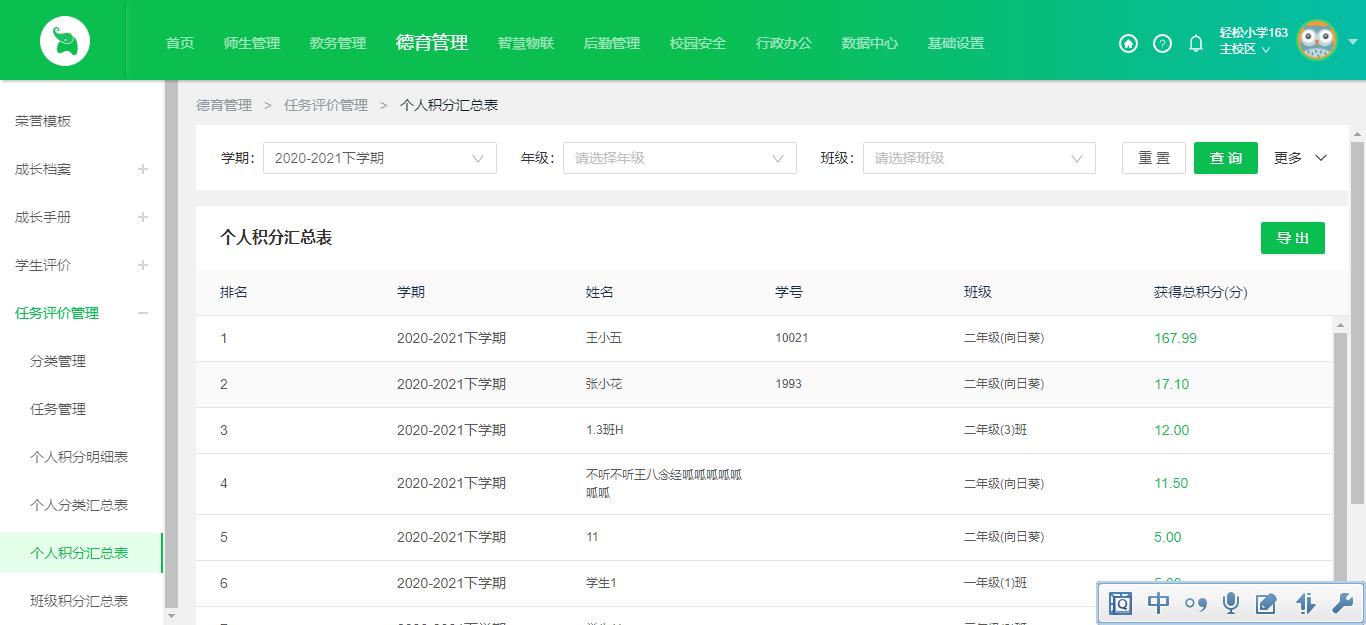Open the 首页 menu item
This screenshot has width=1366, height=625.
(180, 44)
